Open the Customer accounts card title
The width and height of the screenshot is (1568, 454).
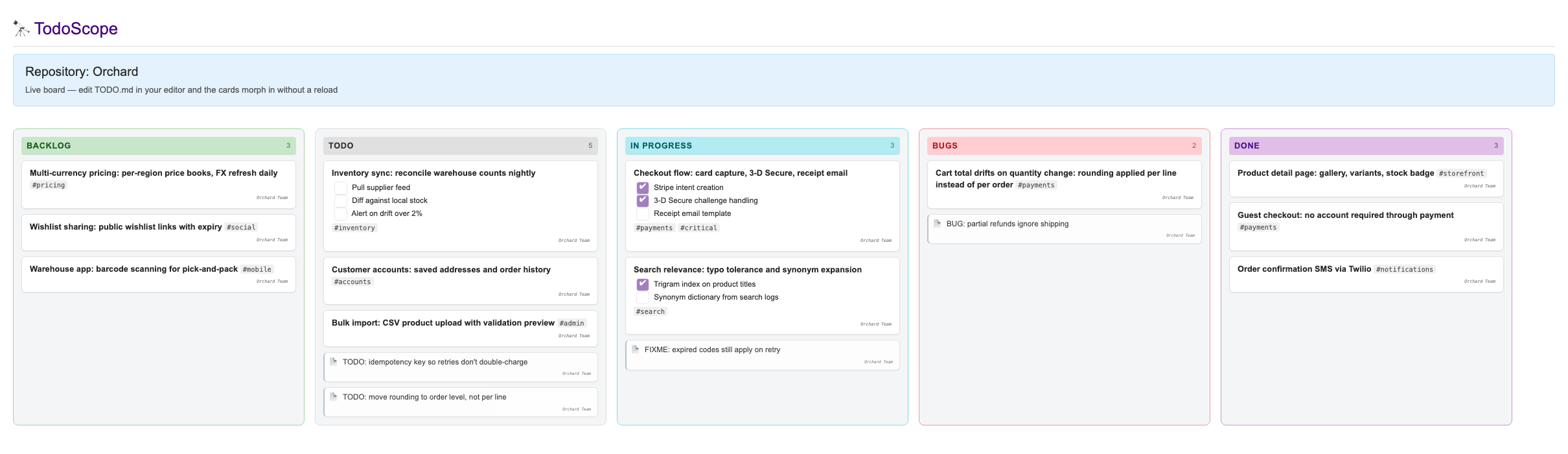(x=441, y=270)
